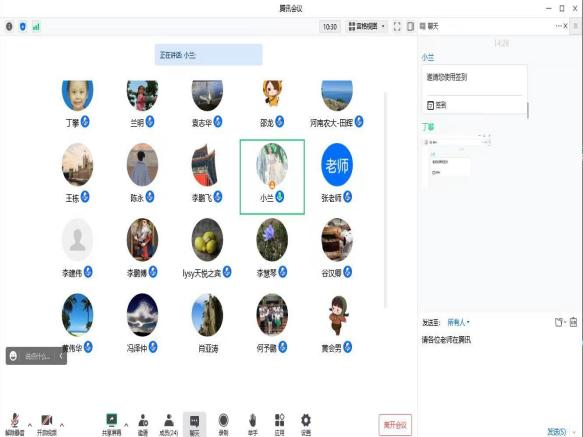
Task: Open the grid view layout dropdown
Action: point(367,26)
